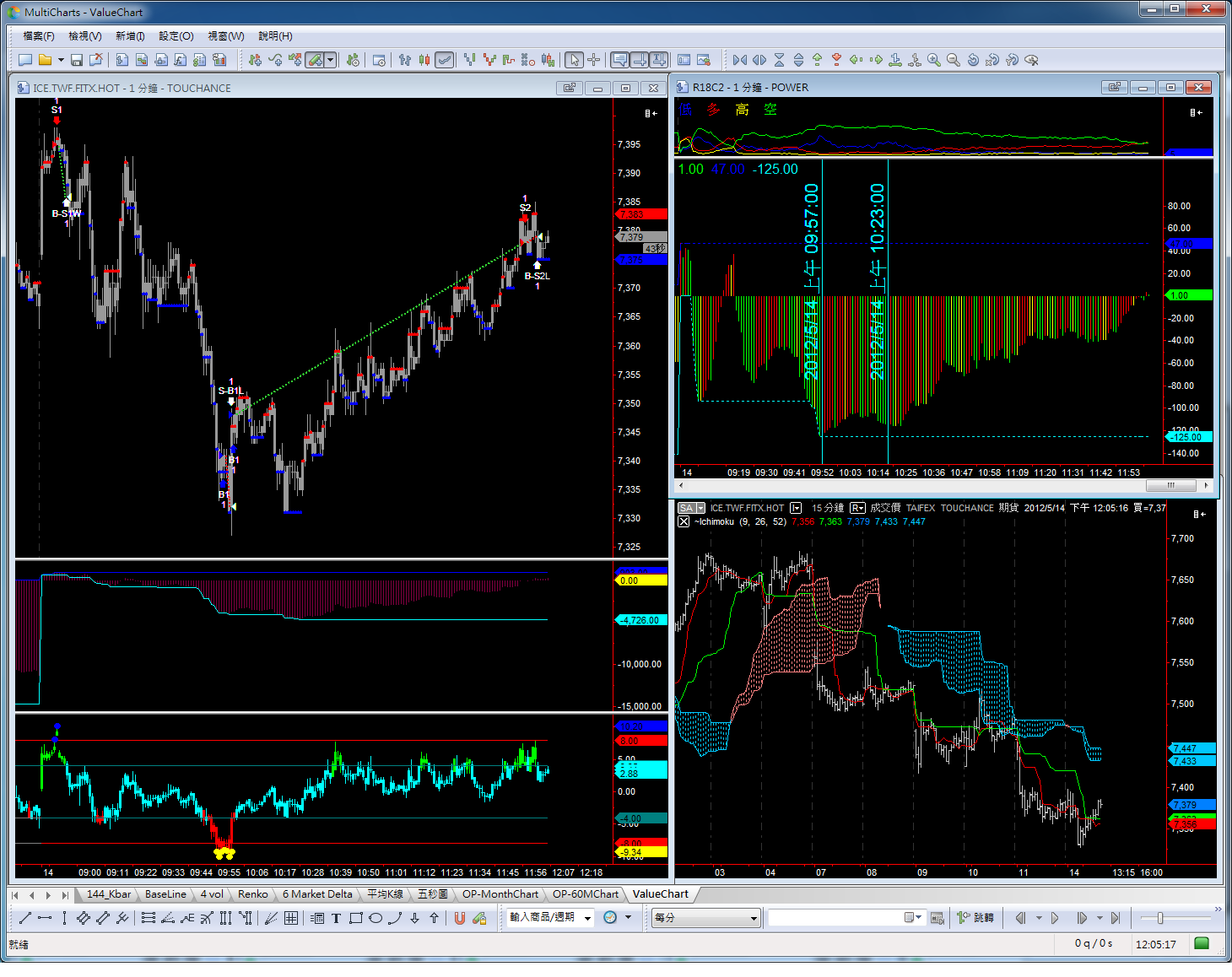
Task: Open the dropdown arrow inside the command line field
Action: (917, 917)
